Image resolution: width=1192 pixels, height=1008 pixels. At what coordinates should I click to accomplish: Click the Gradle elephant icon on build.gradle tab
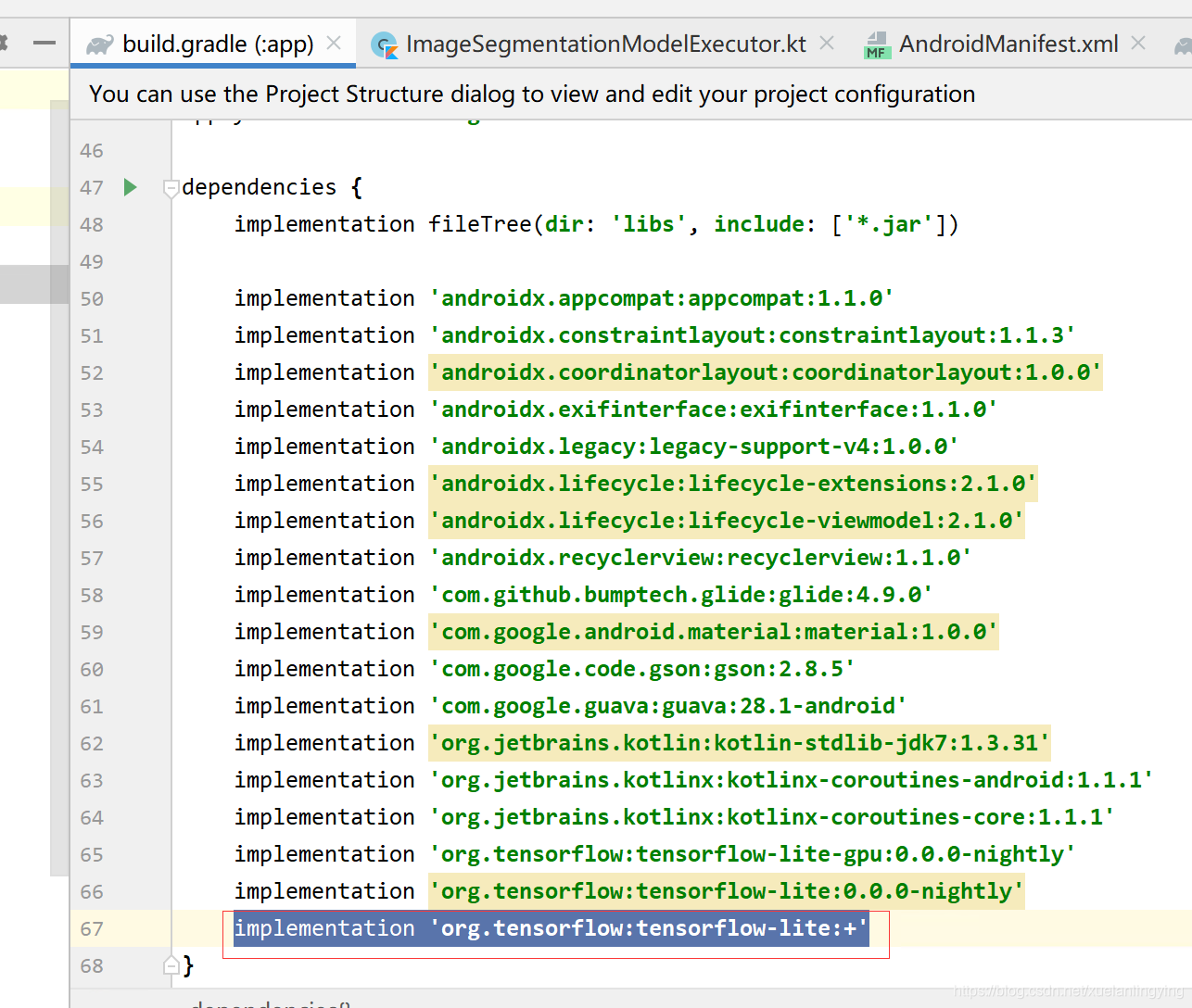click(99, 44)
